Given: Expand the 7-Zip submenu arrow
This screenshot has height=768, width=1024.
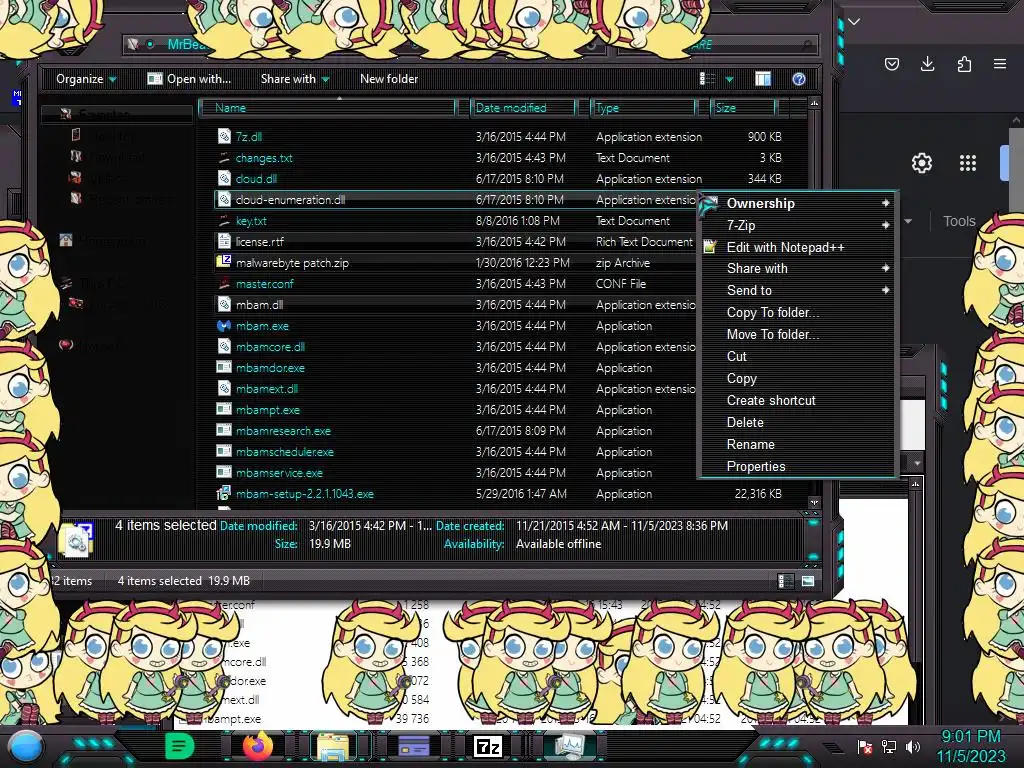Looking at the screenshot, I should click(x=885, y=225).
